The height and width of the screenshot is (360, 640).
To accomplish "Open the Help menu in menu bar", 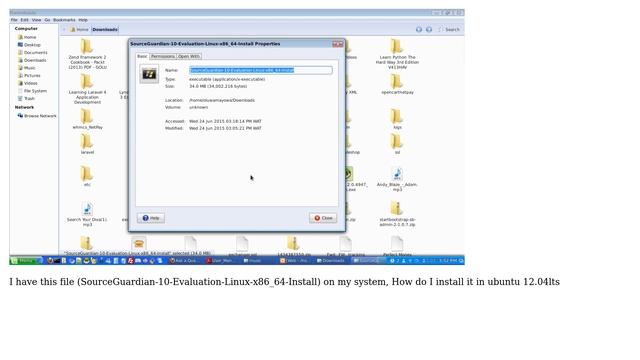I will pos(83,20).
